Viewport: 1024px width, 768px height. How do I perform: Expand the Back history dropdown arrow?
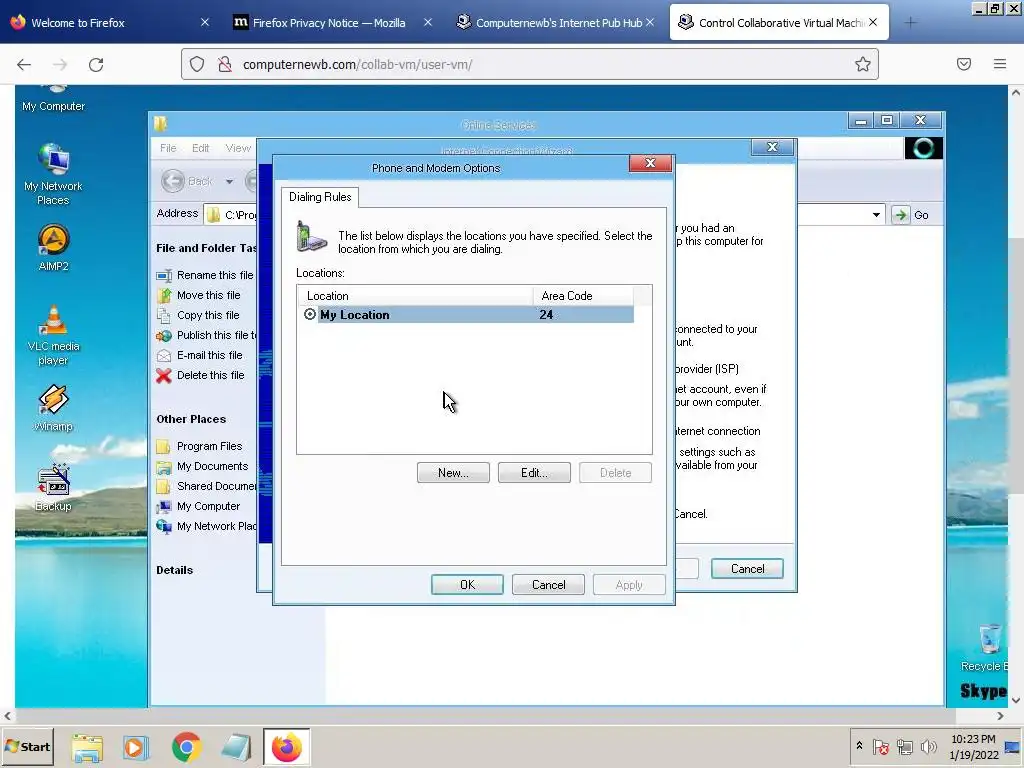point(229,182)
